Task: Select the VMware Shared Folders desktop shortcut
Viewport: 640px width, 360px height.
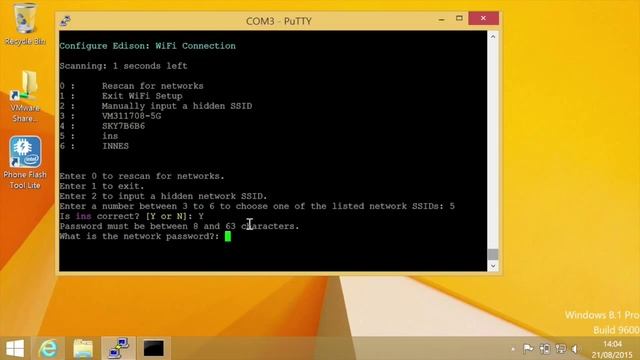Action: 25,96
